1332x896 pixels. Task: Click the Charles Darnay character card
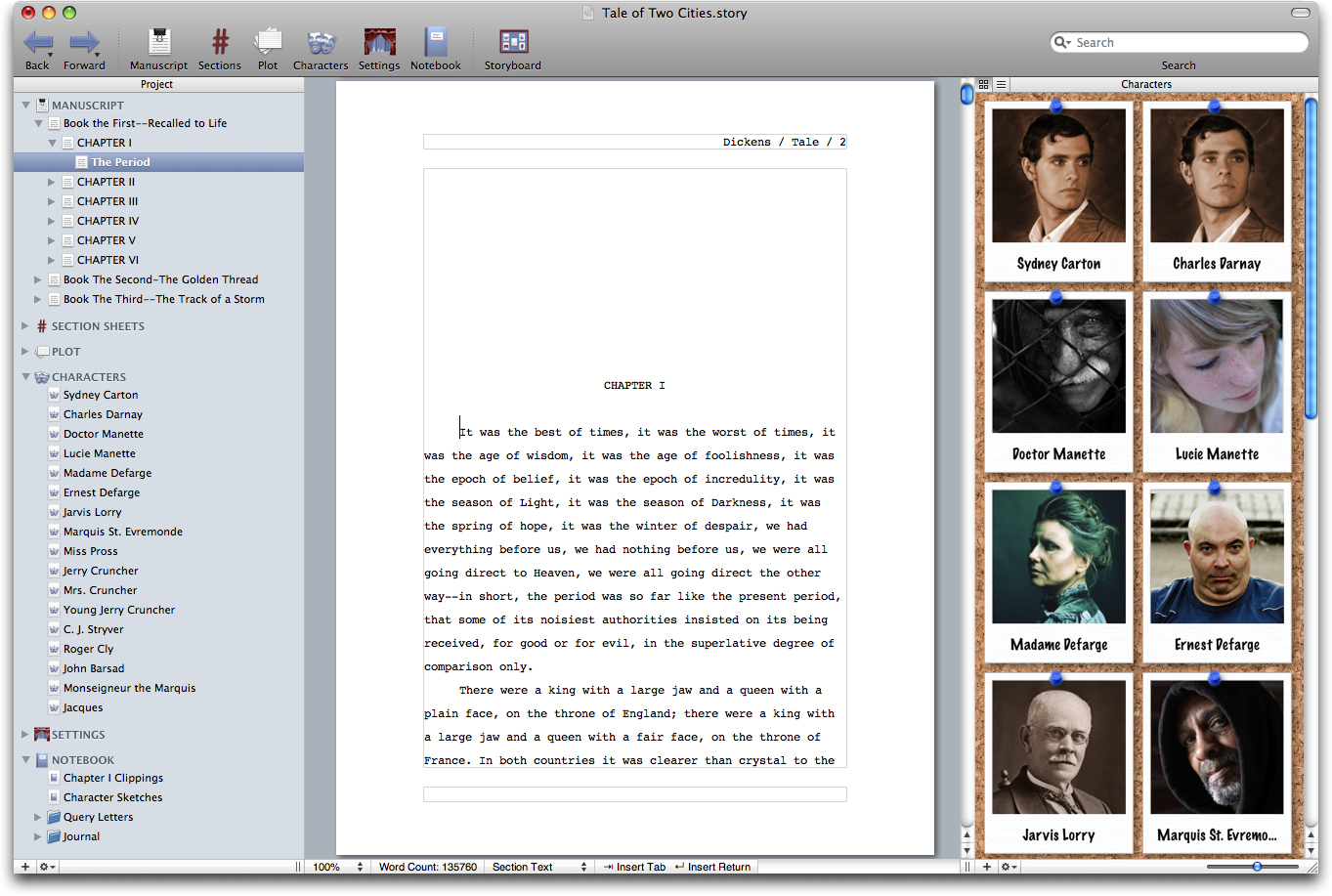[x=1217, y=191]
